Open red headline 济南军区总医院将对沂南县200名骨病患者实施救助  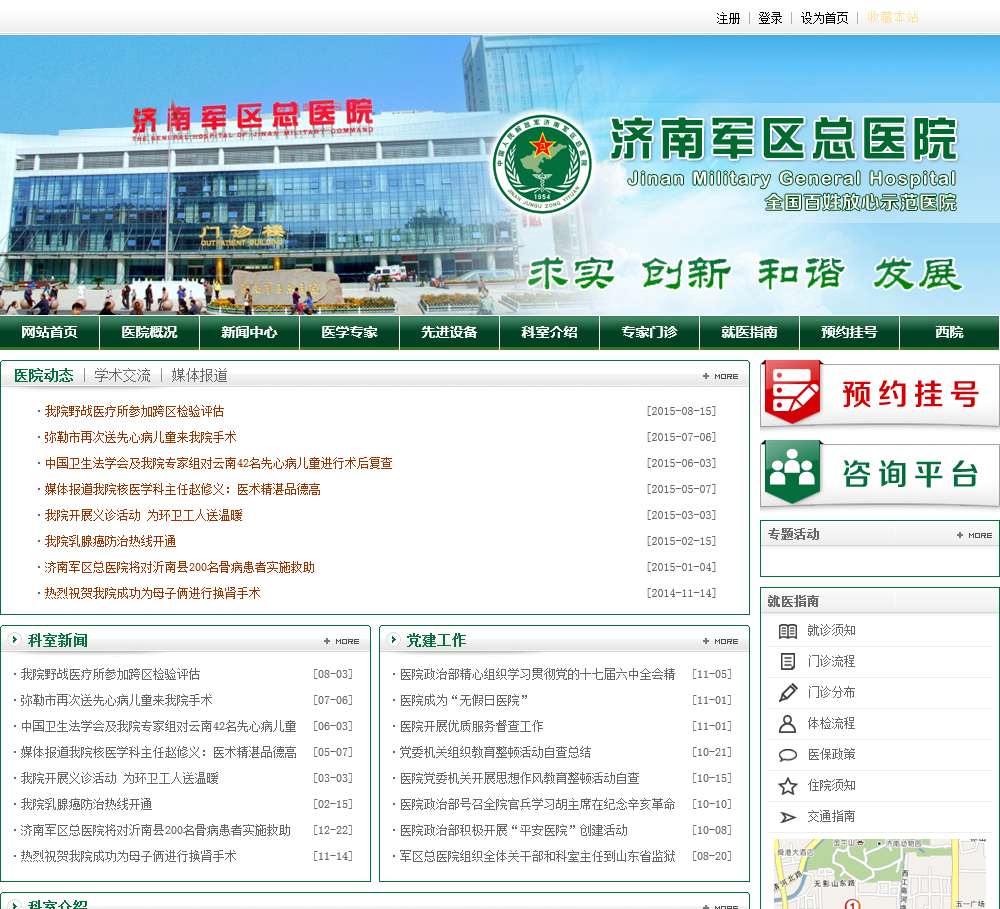tap(179, 568)
